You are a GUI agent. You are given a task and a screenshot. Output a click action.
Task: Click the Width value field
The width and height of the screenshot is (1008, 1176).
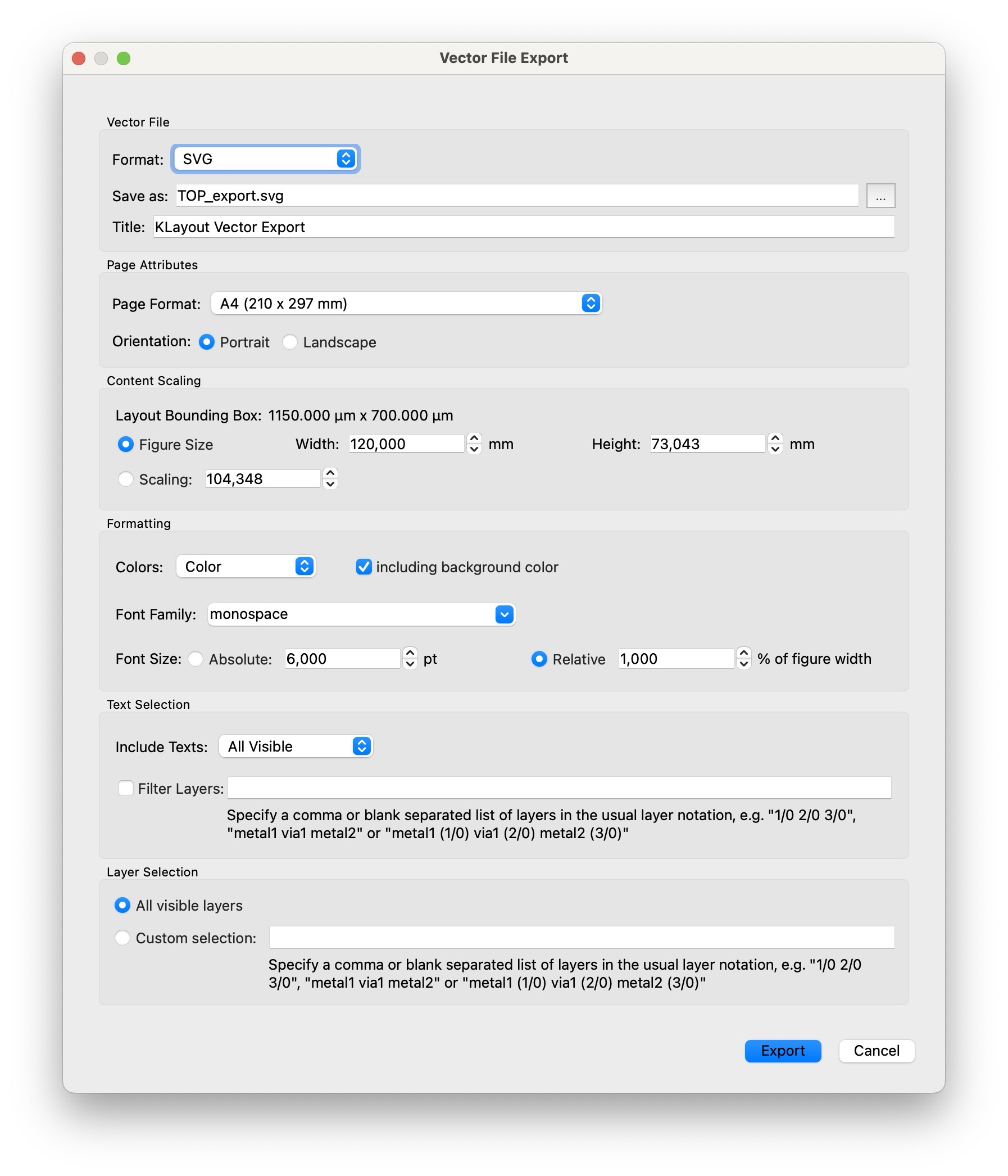pyautogui.click(x=407, y=444)
